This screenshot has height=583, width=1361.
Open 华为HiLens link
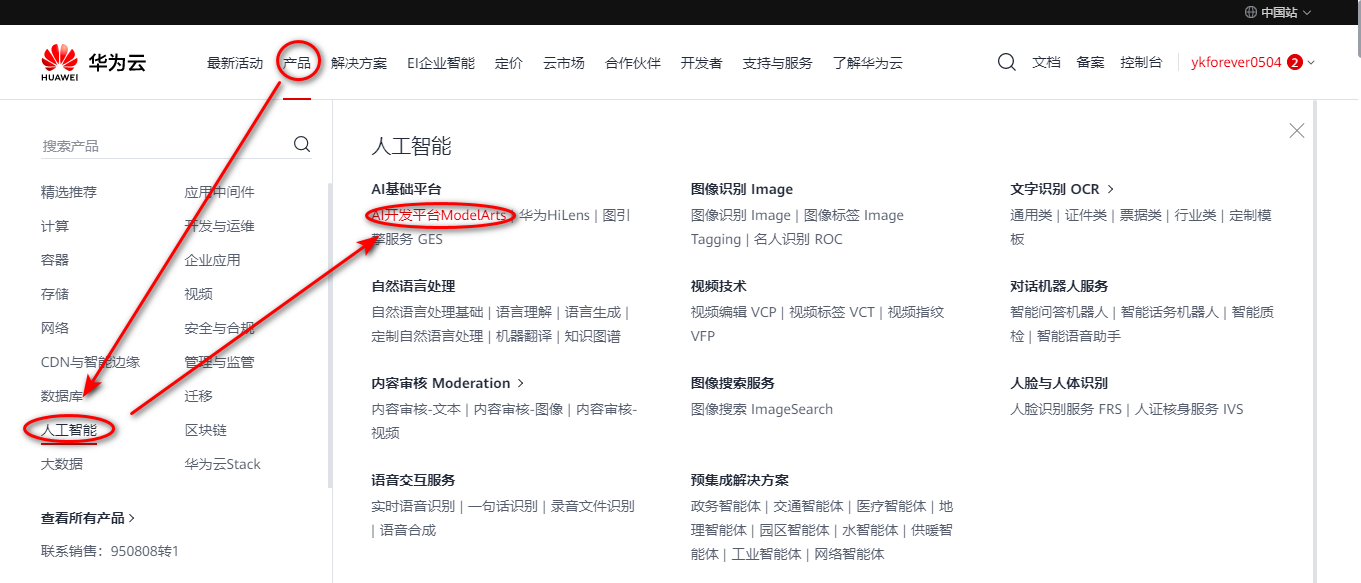(x=555, y=215)
